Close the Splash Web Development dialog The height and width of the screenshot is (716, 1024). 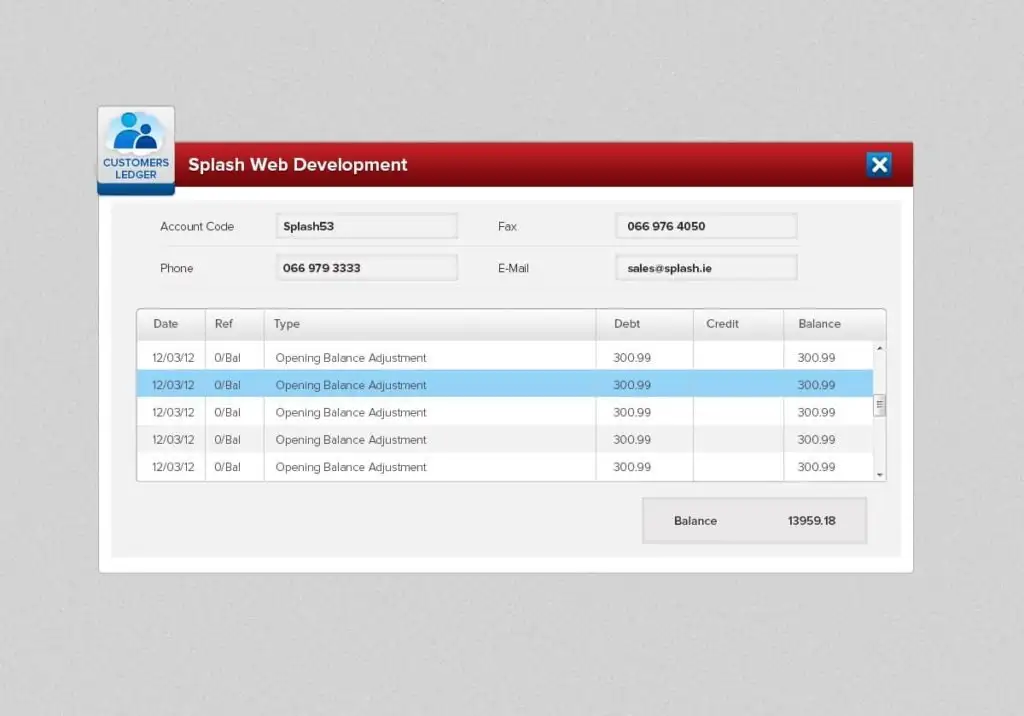[x=879, y=165]
